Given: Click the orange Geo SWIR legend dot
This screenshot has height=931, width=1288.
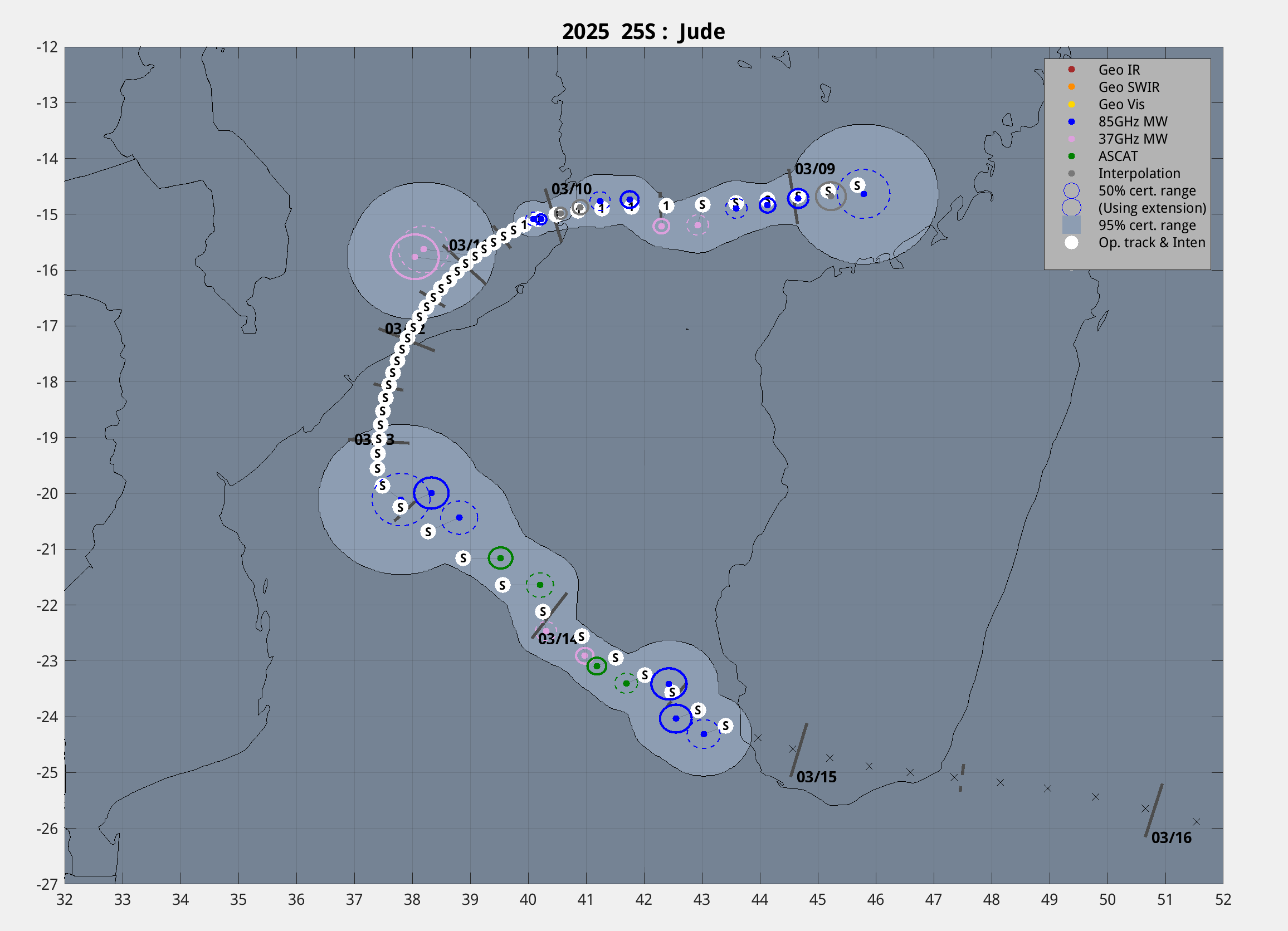Looking at the screenshot, I should point(1071,87).
